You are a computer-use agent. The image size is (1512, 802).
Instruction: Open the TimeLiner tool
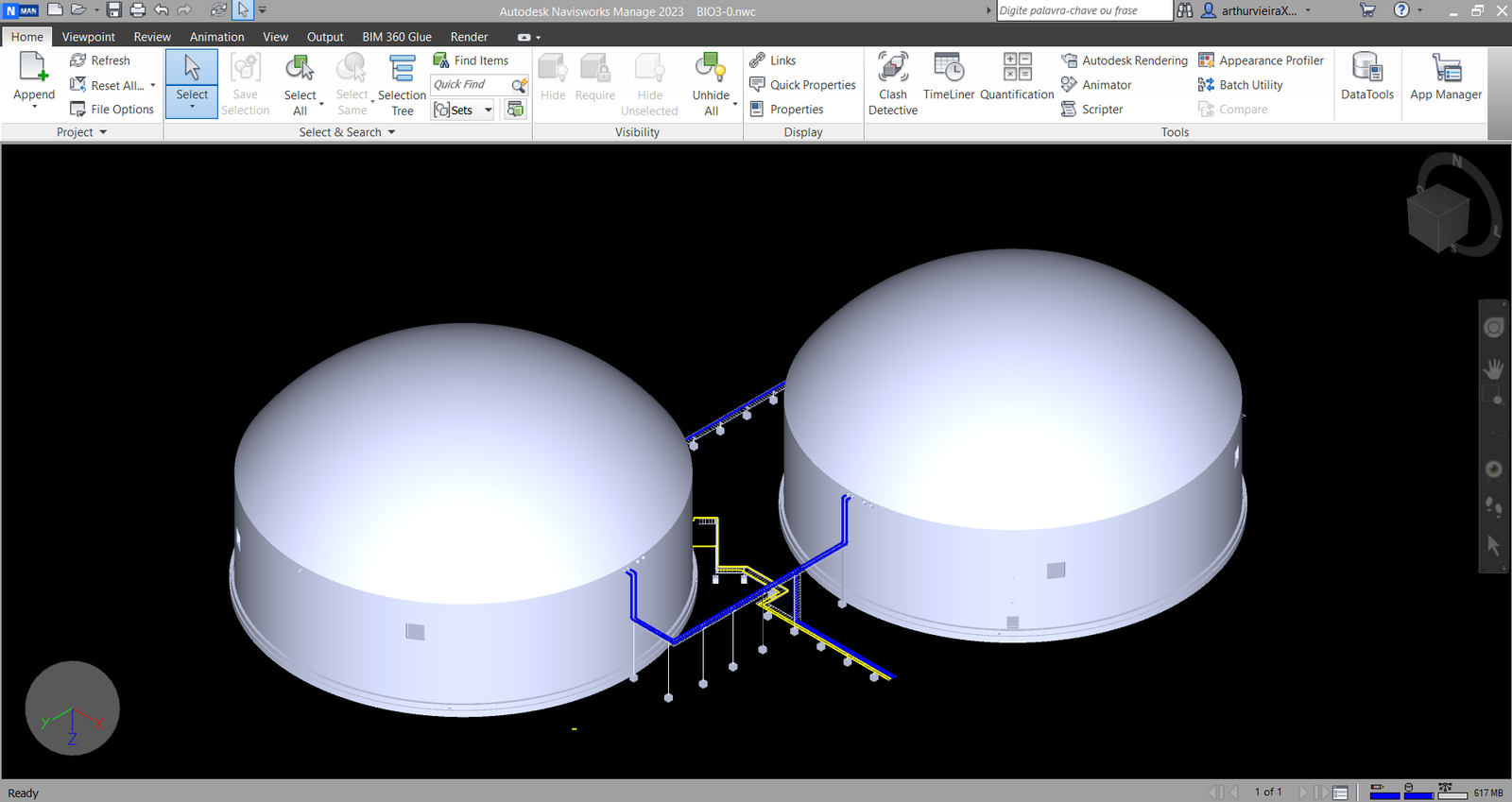pyautogui.click(x=949, y=77)
